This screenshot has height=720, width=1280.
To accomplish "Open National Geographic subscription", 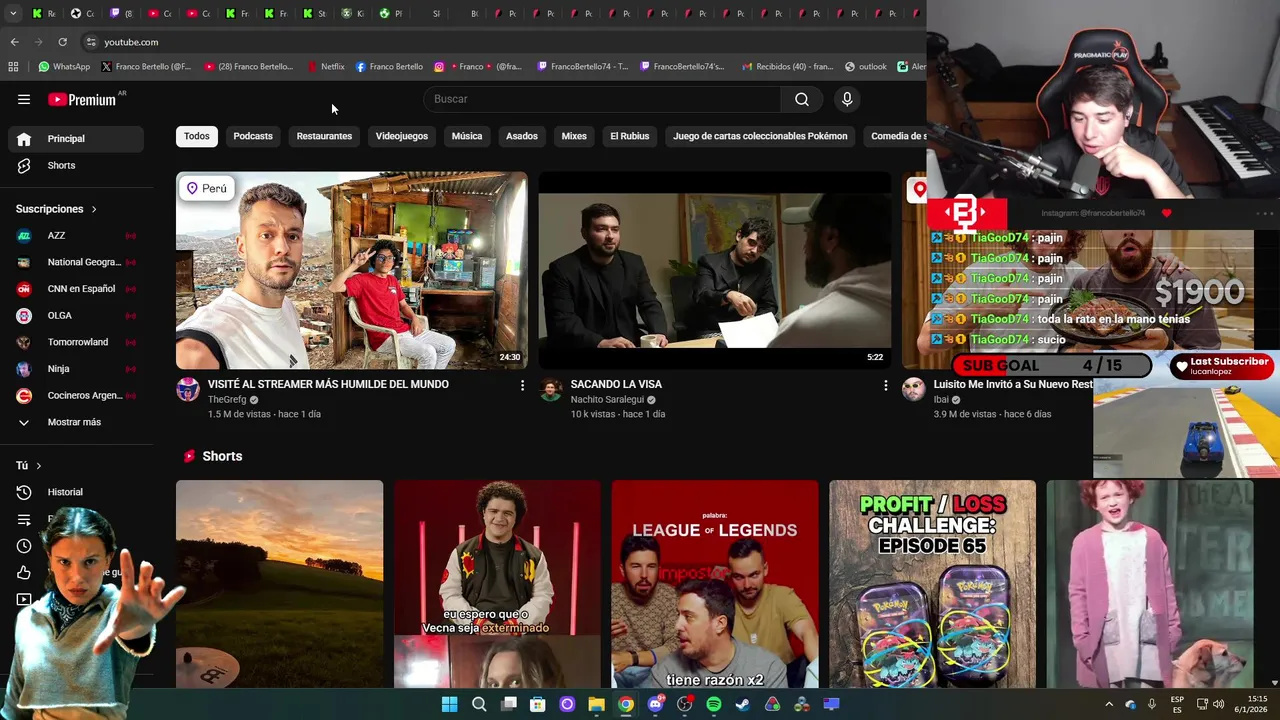I will tap(76, 262).
